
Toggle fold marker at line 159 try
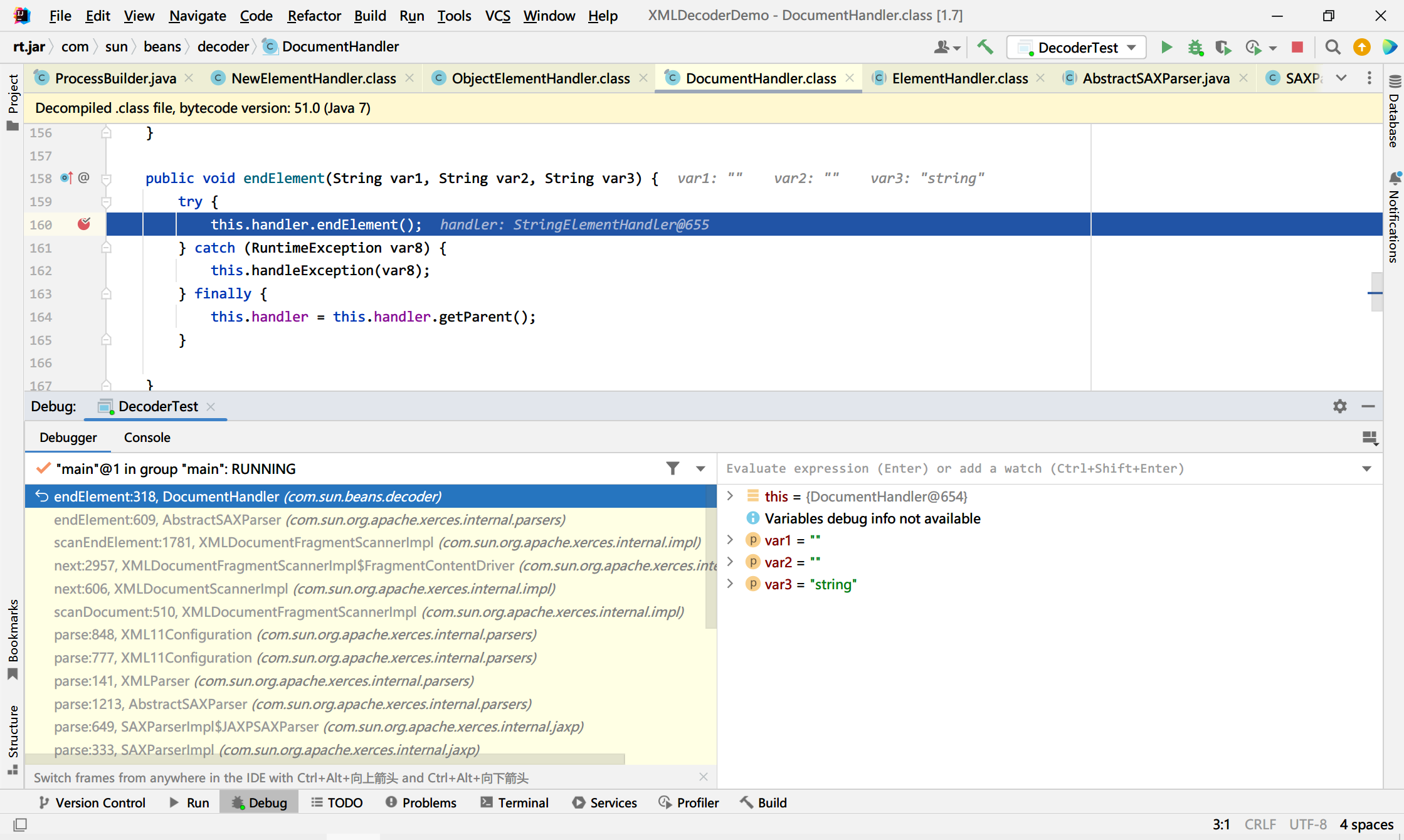(106, 201)
